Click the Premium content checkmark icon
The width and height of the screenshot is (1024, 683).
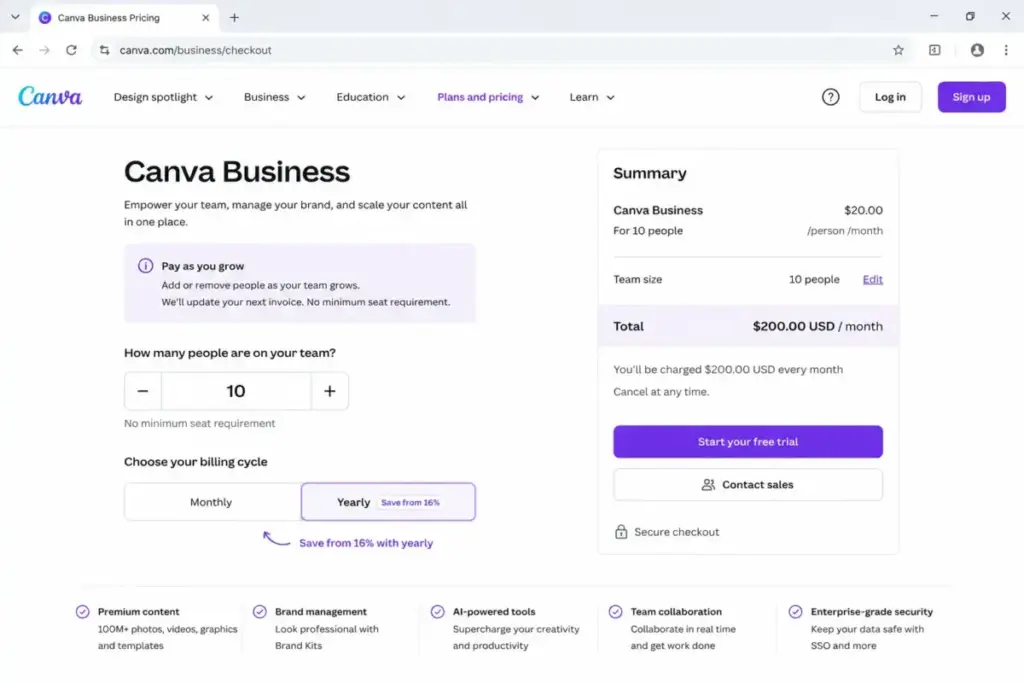[x=82, y=612]
